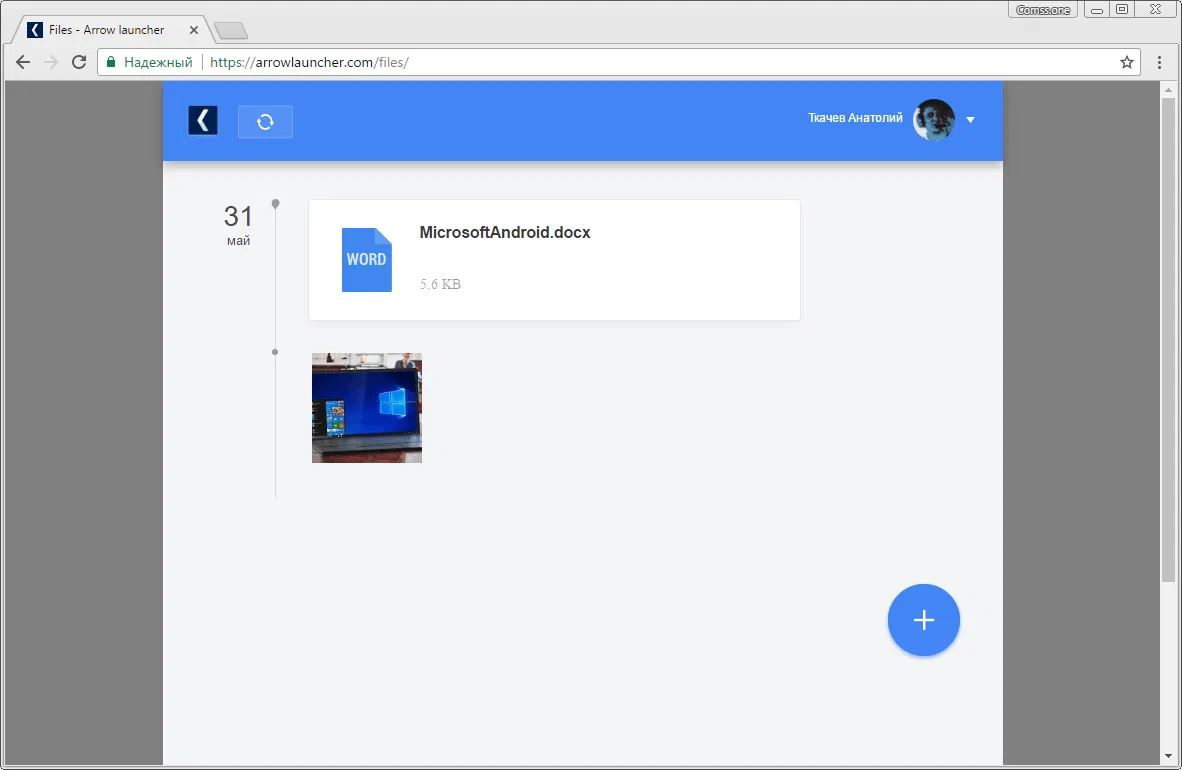Open the Windows laptop photo thumbnail
The image size is (1182, 770).
click(366, 407)
